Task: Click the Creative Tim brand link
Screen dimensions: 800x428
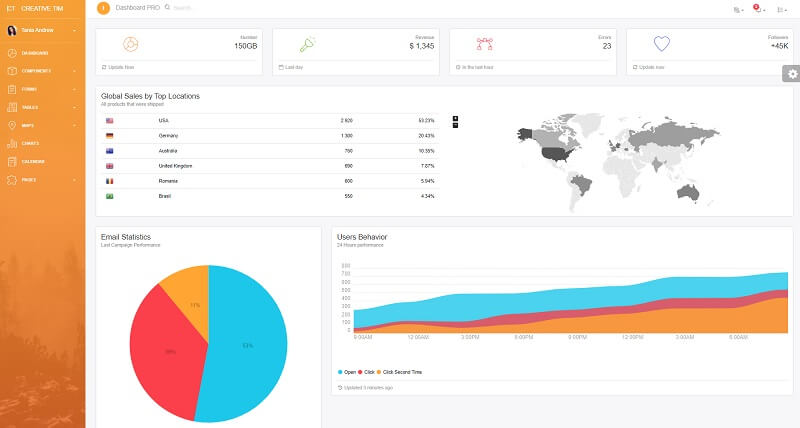Action: click(40, 9)
